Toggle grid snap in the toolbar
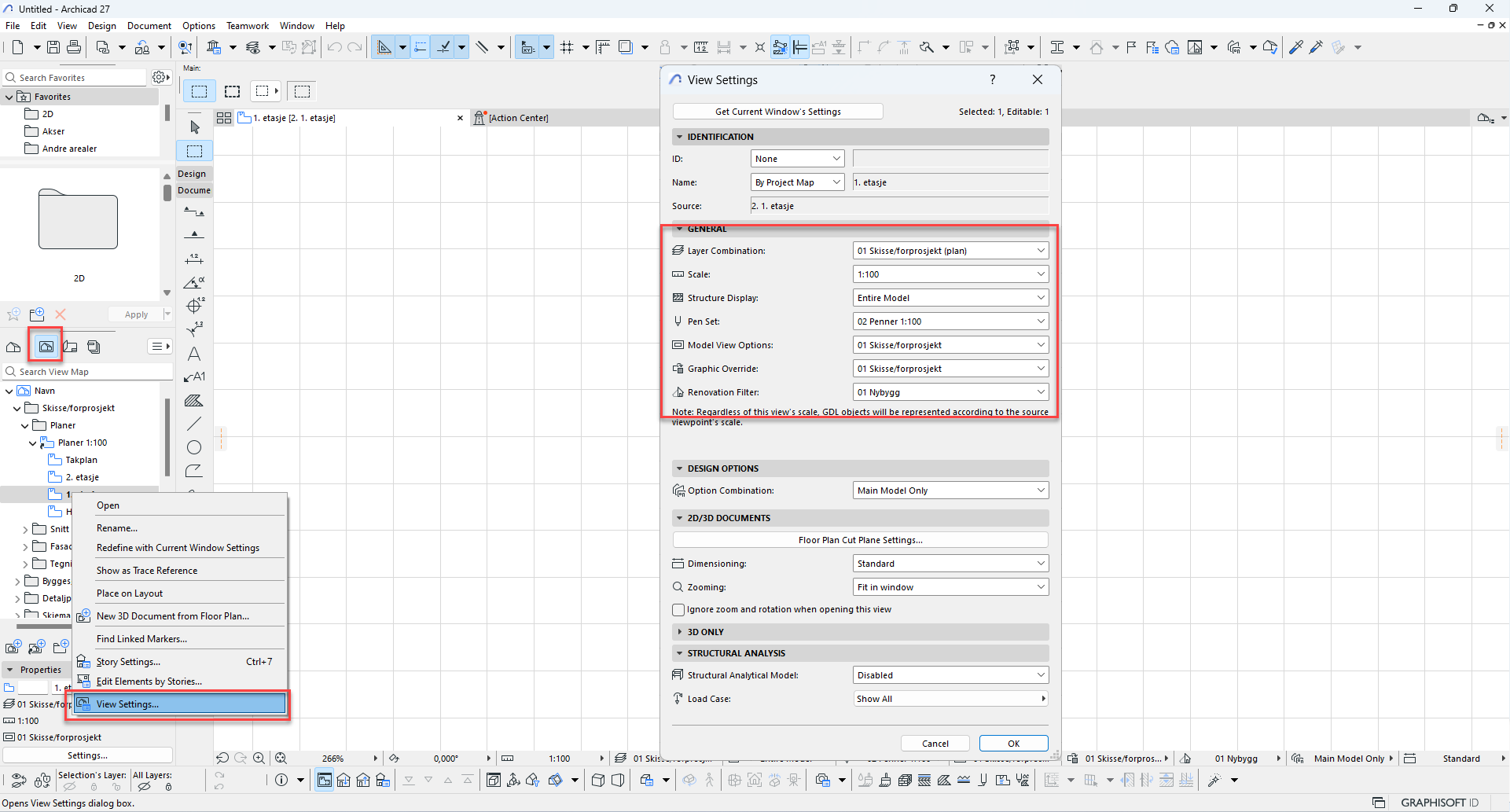 567,47
